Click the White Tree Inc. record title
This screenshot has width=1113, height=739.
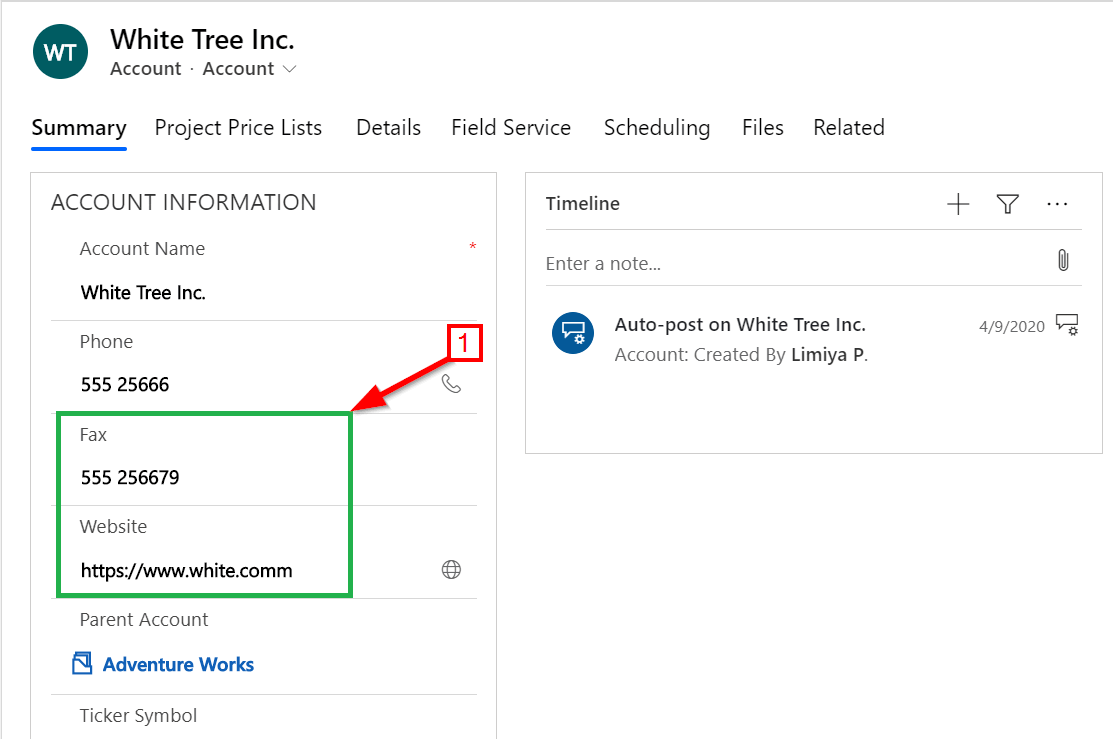click(x=202, y=40)
